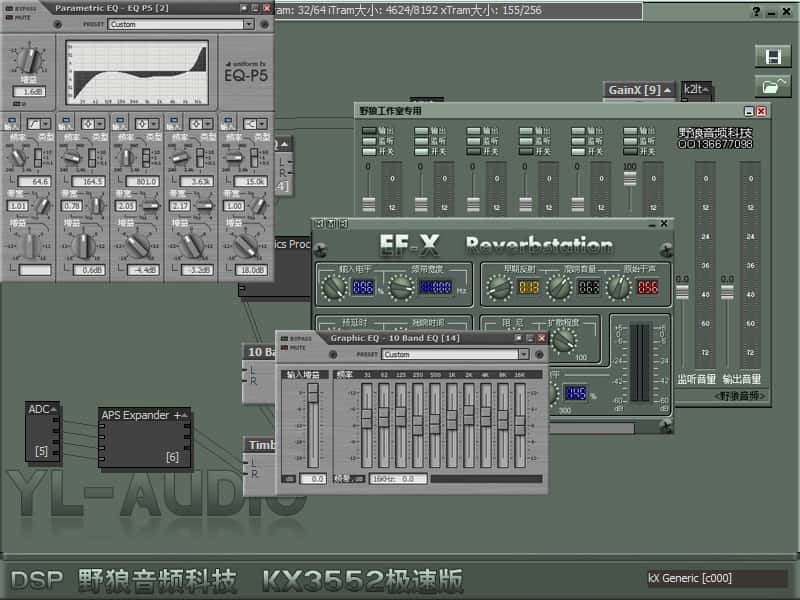Click Reverbstation input level knob
The width and height of the screenshot is (800, 600).
(x=334, y=287)
